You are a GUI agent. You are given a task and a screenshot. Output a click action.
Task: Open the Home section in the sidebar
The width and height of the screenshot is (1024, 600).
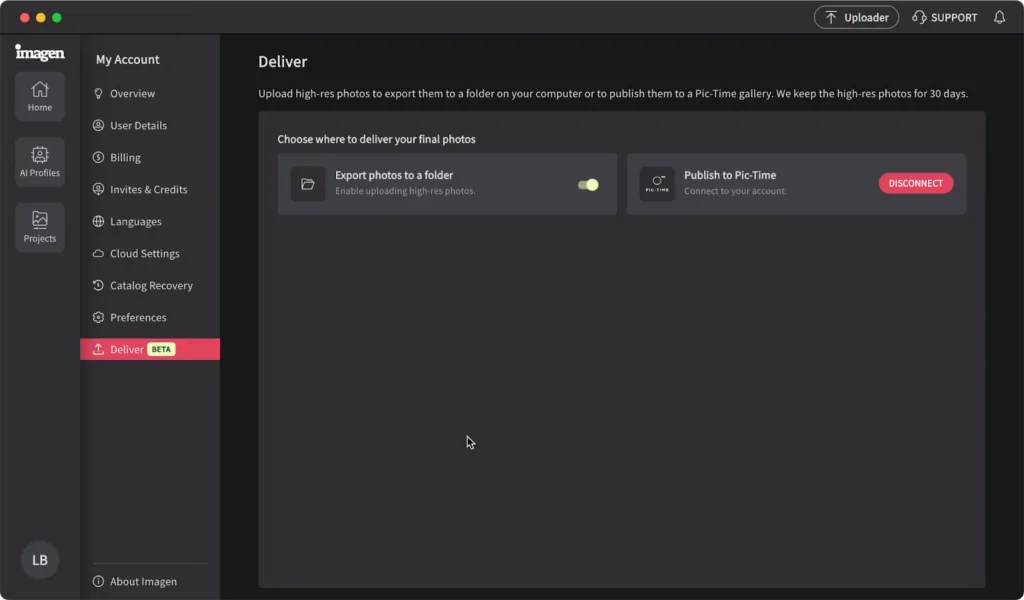[x=40, y=96]
